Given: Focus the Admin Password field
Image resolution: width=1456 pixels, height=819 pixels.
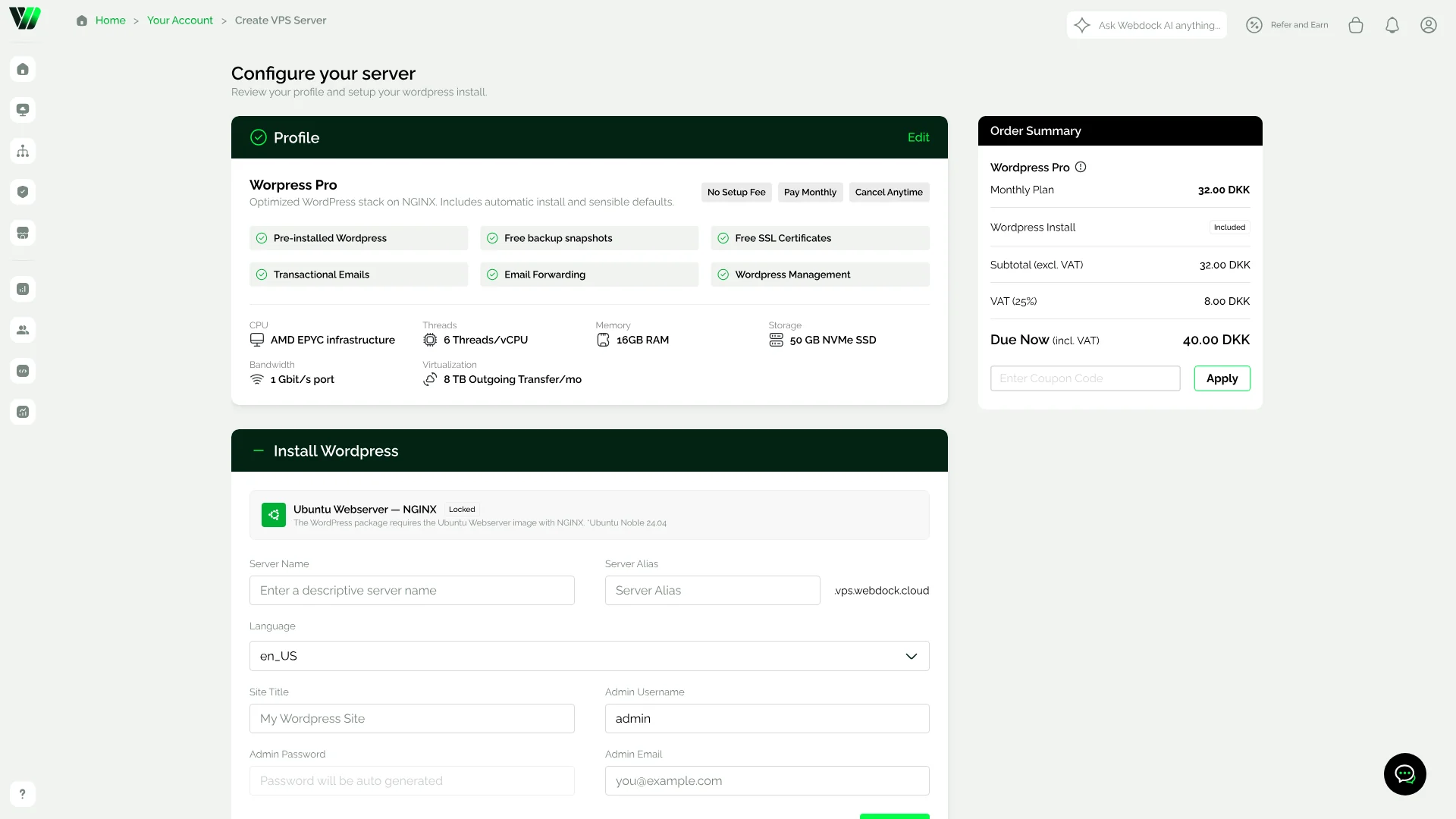Looking at the screenshot, I should pyautogui.click(x=412, y=781).
